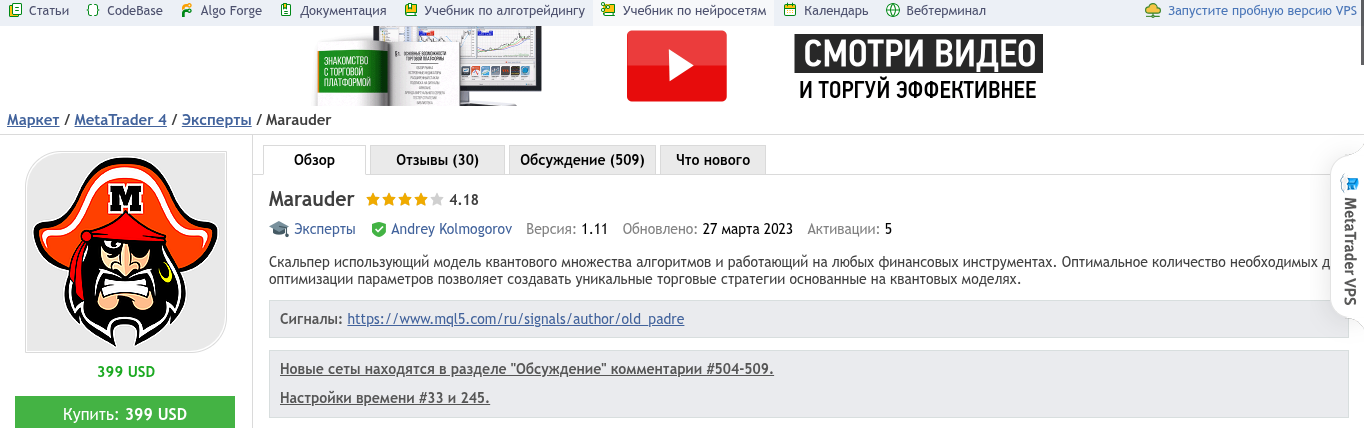Click the VPS cloud icon
The image size is (1364, 428).
(x=1153, y=11)
